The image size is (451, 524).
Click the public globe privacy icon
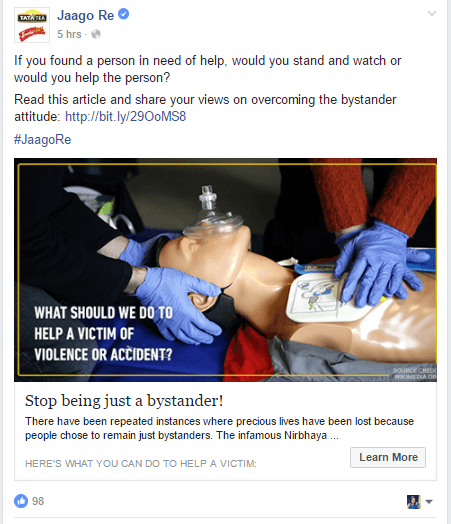pos(96,34)
